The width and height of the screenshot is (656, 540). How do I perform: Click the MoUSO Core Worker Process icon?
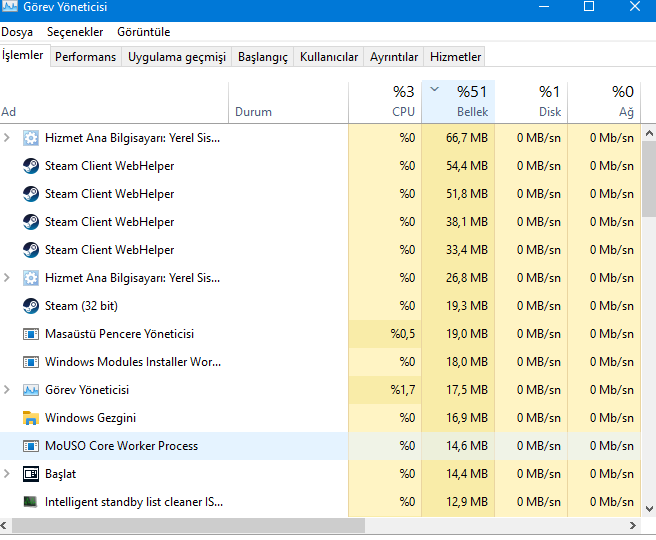click(x=30, y=446)
